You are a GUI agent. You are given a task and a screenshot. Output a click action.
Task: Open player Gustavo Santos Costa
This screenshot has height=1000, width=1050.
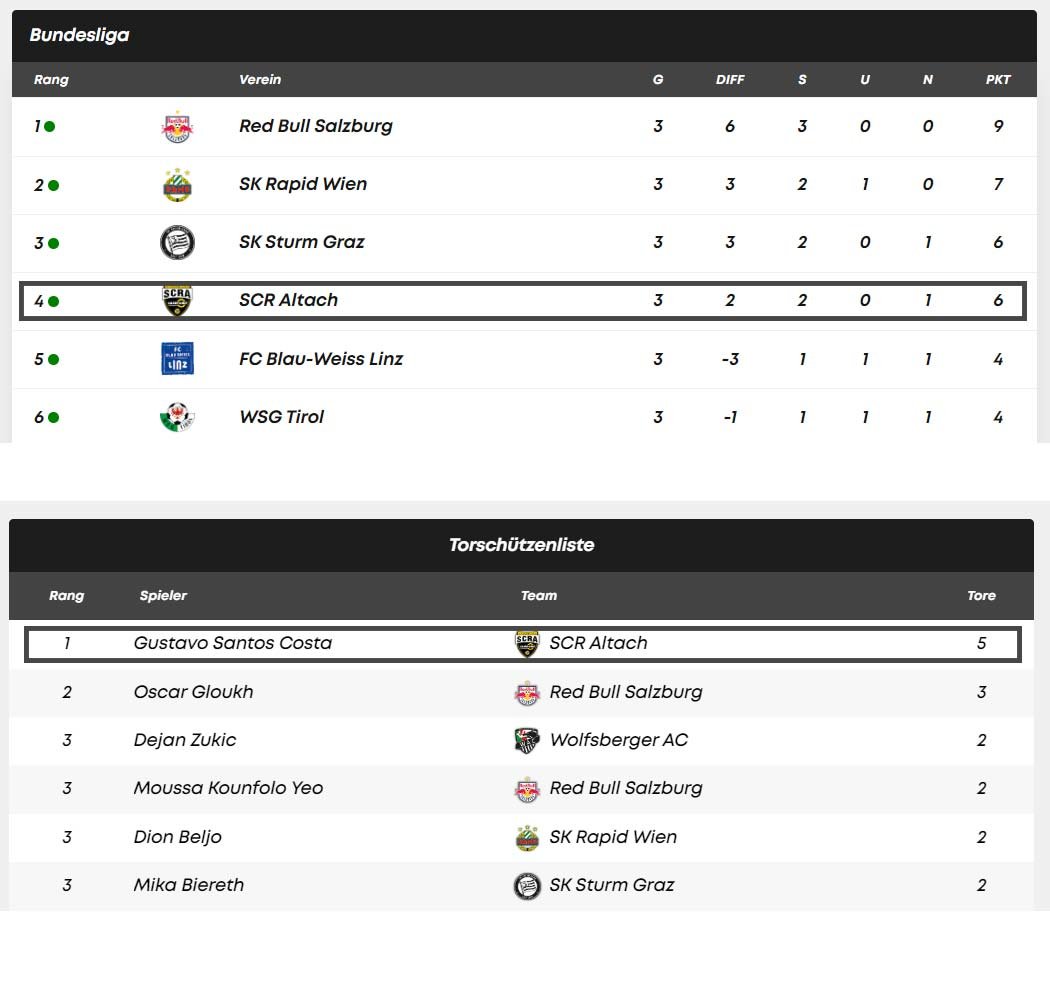[x=232, y=643]
